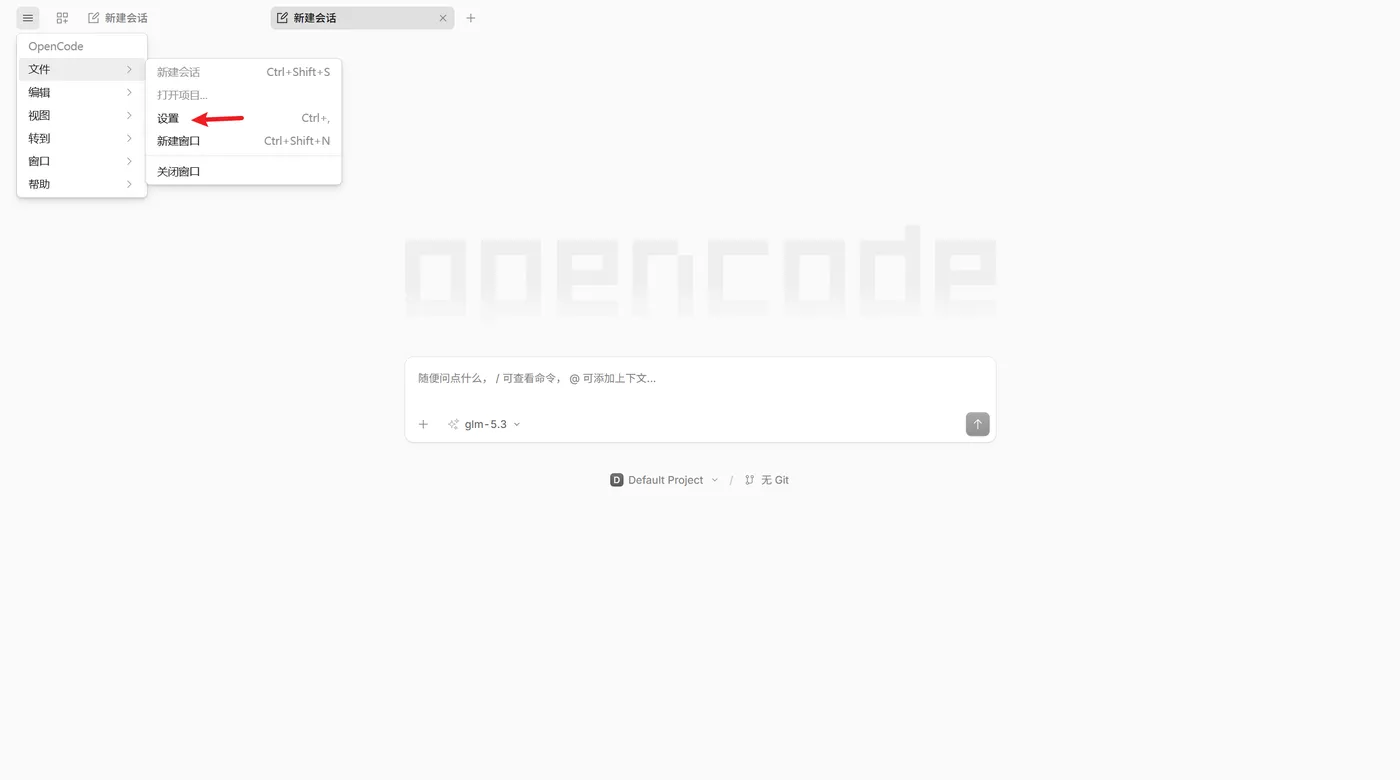The width and height of the screenshot is (1400, 780).
Task: Open the 编辑 menu item
Action: coord(82,92)
